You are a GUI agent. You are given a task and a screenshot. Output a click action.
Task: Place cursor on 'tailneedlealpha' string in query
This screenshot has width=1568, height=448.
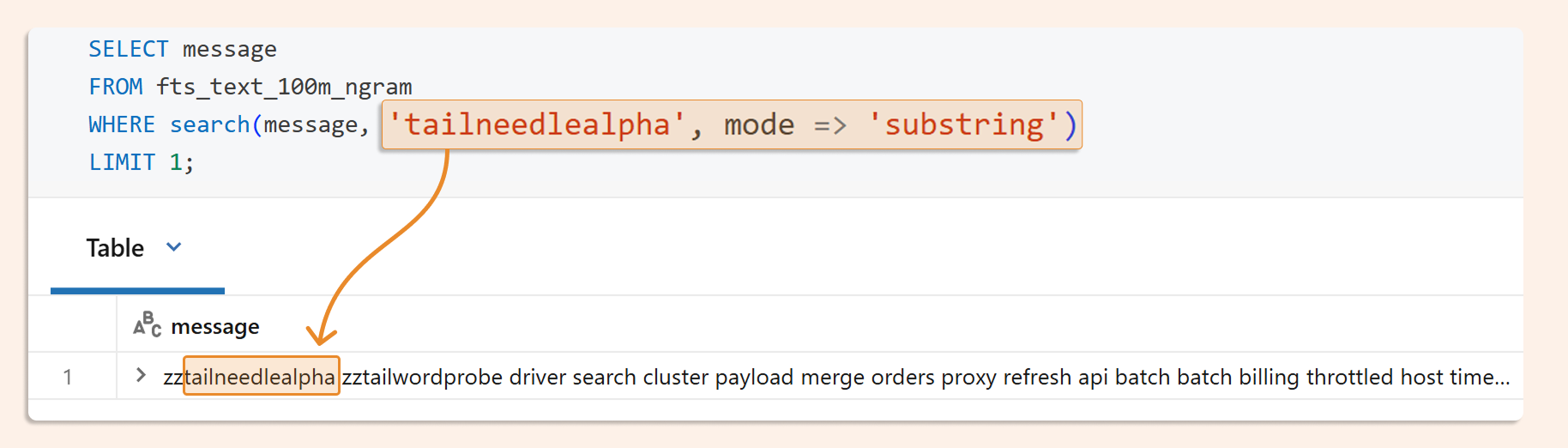coord(537,124)
